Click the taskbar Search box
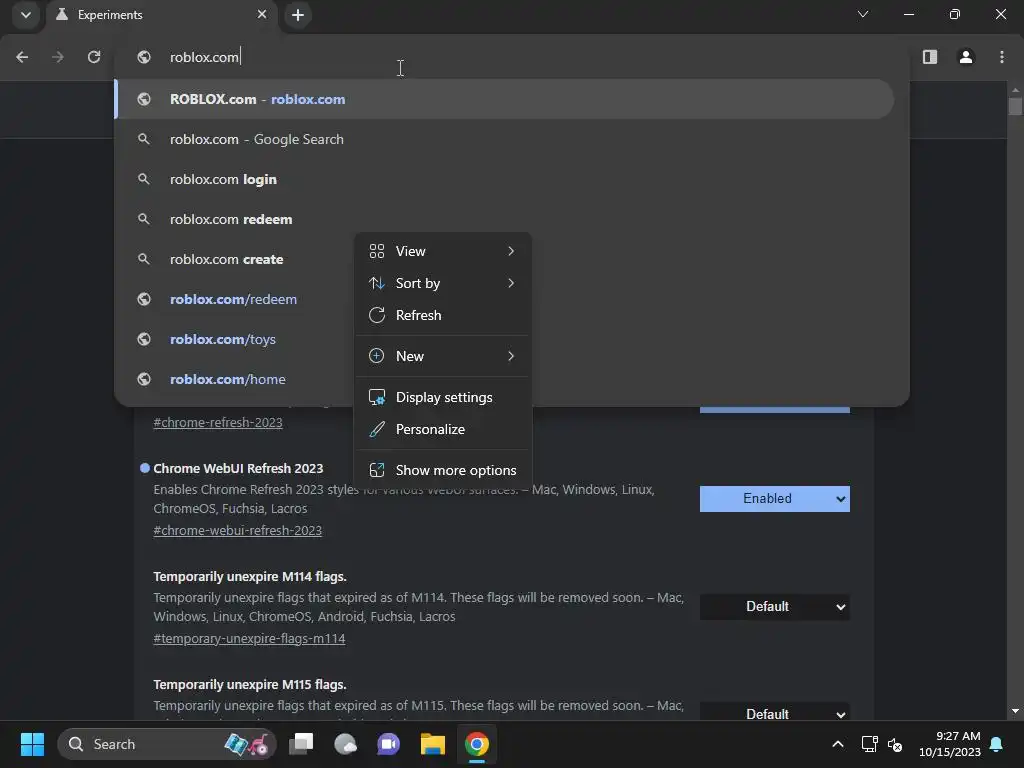 [167, 744]
